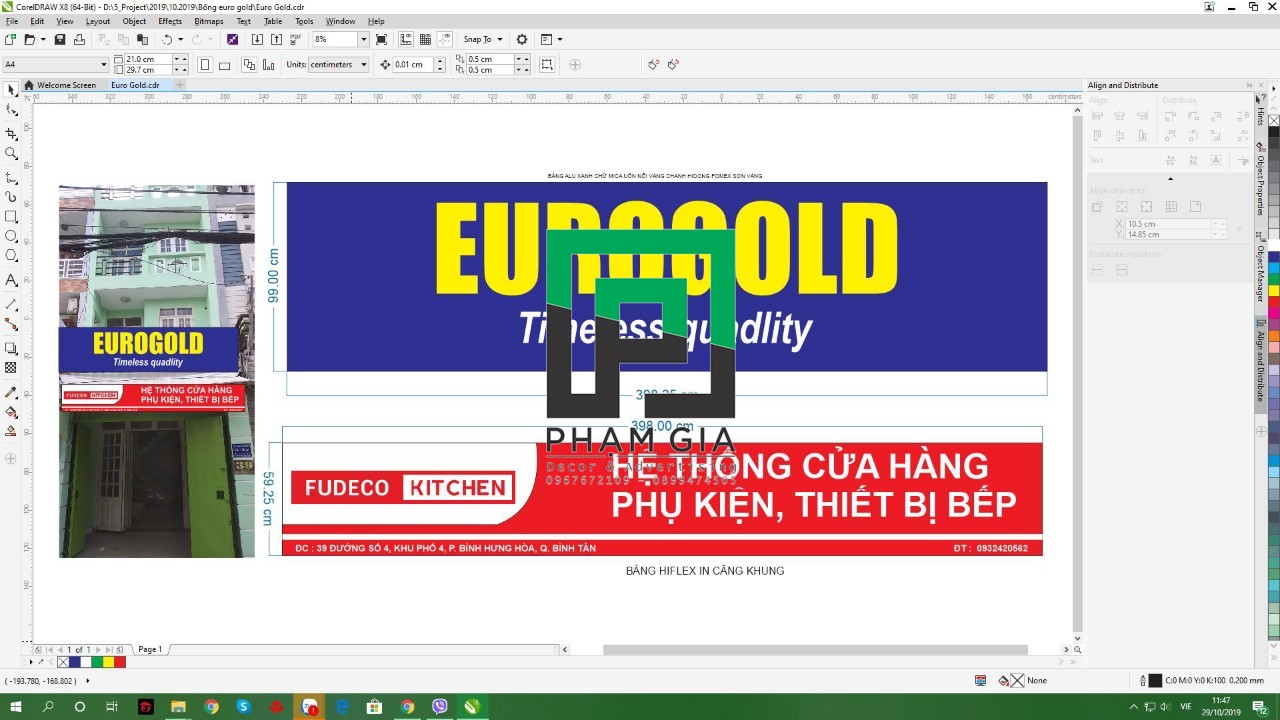1280x720 pixels.
Task: Switch to the Welcome Screen tab
Action: pos(66,85)
